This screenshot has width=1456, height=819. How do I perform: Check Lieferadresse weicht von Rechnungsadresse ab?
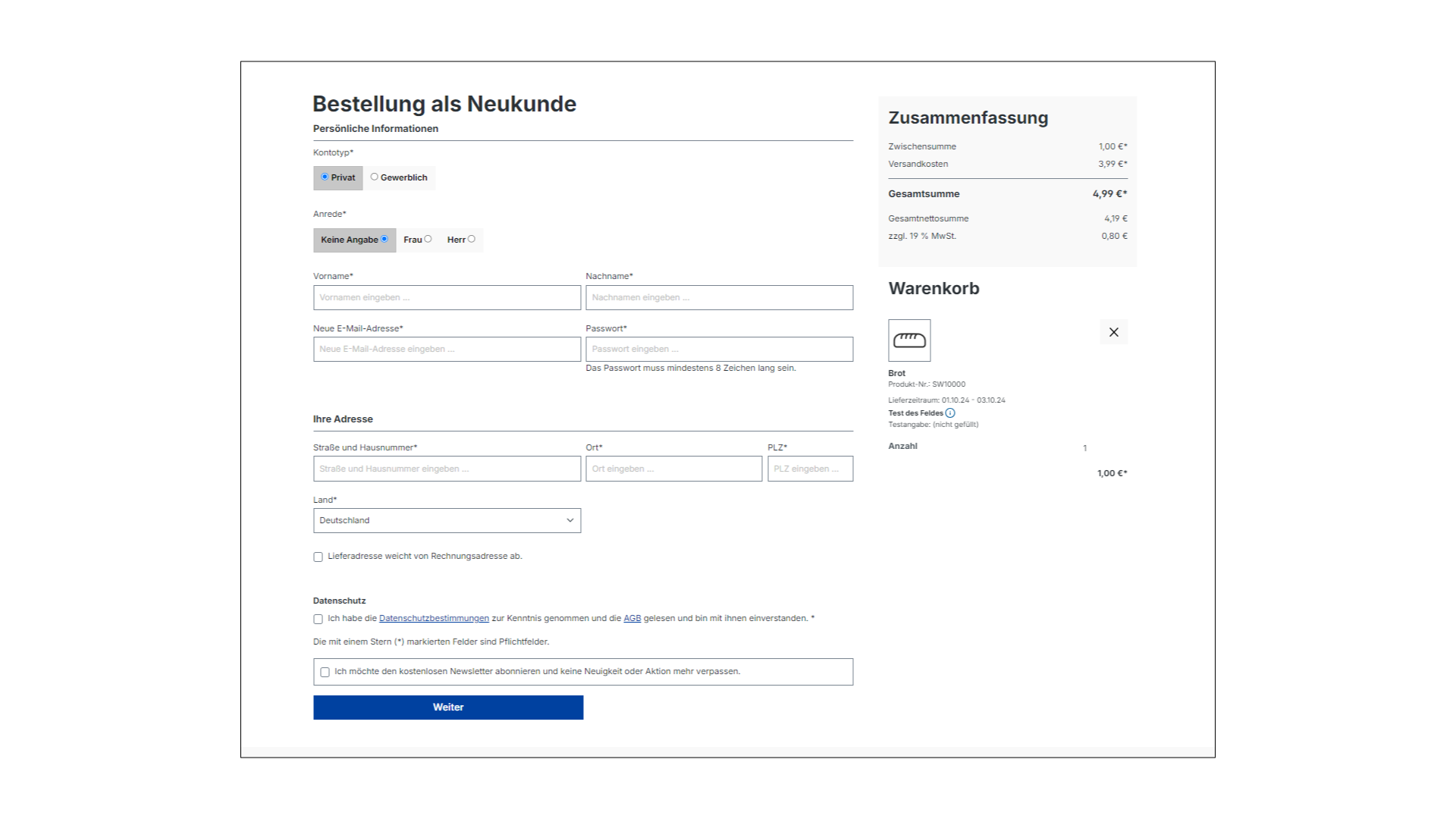[x=318, y=557]
